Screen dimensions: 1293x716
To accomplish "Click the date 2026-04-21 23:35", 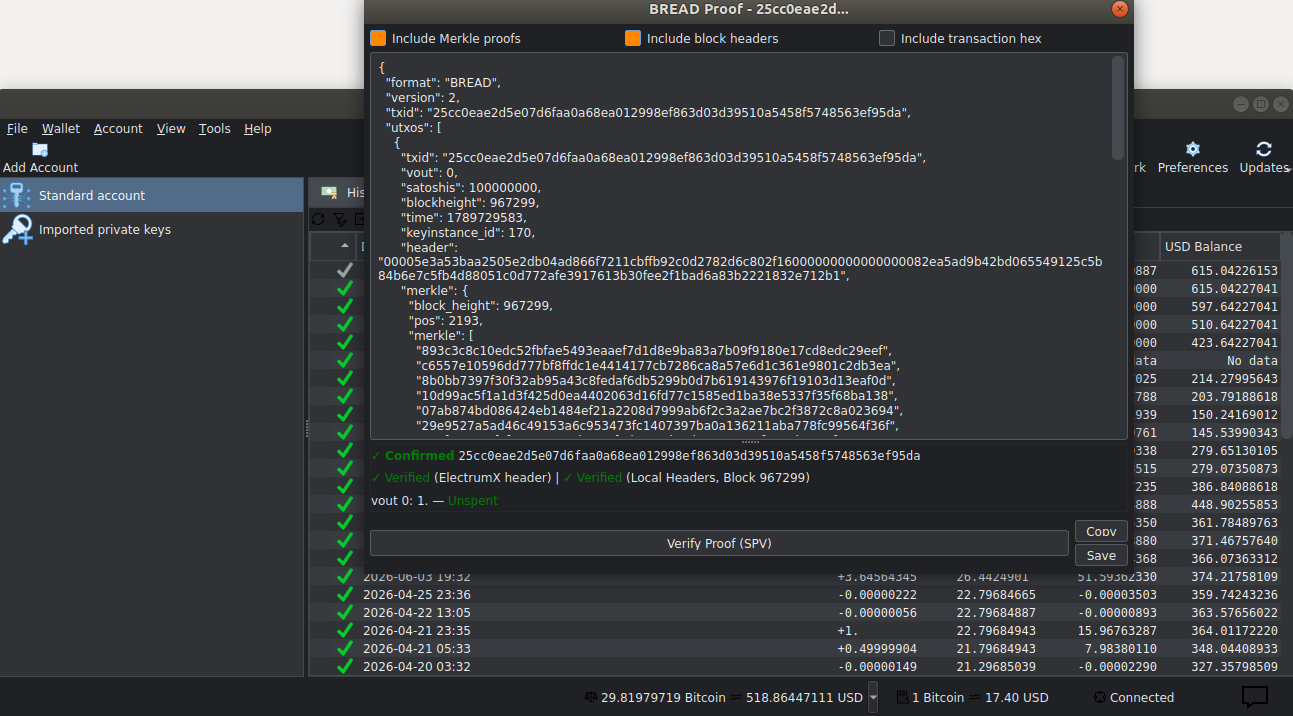I will click(417, 630).
